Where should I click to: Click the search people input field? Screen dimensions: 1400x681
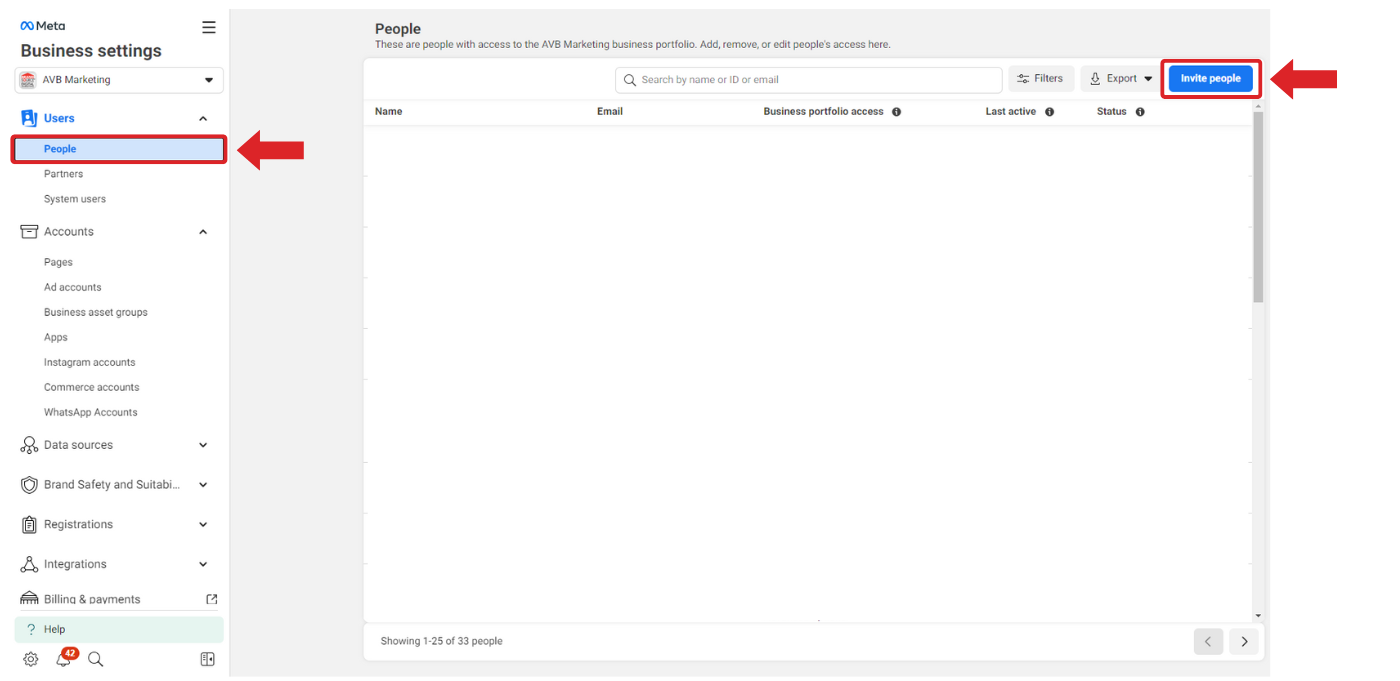coord(808,79)
